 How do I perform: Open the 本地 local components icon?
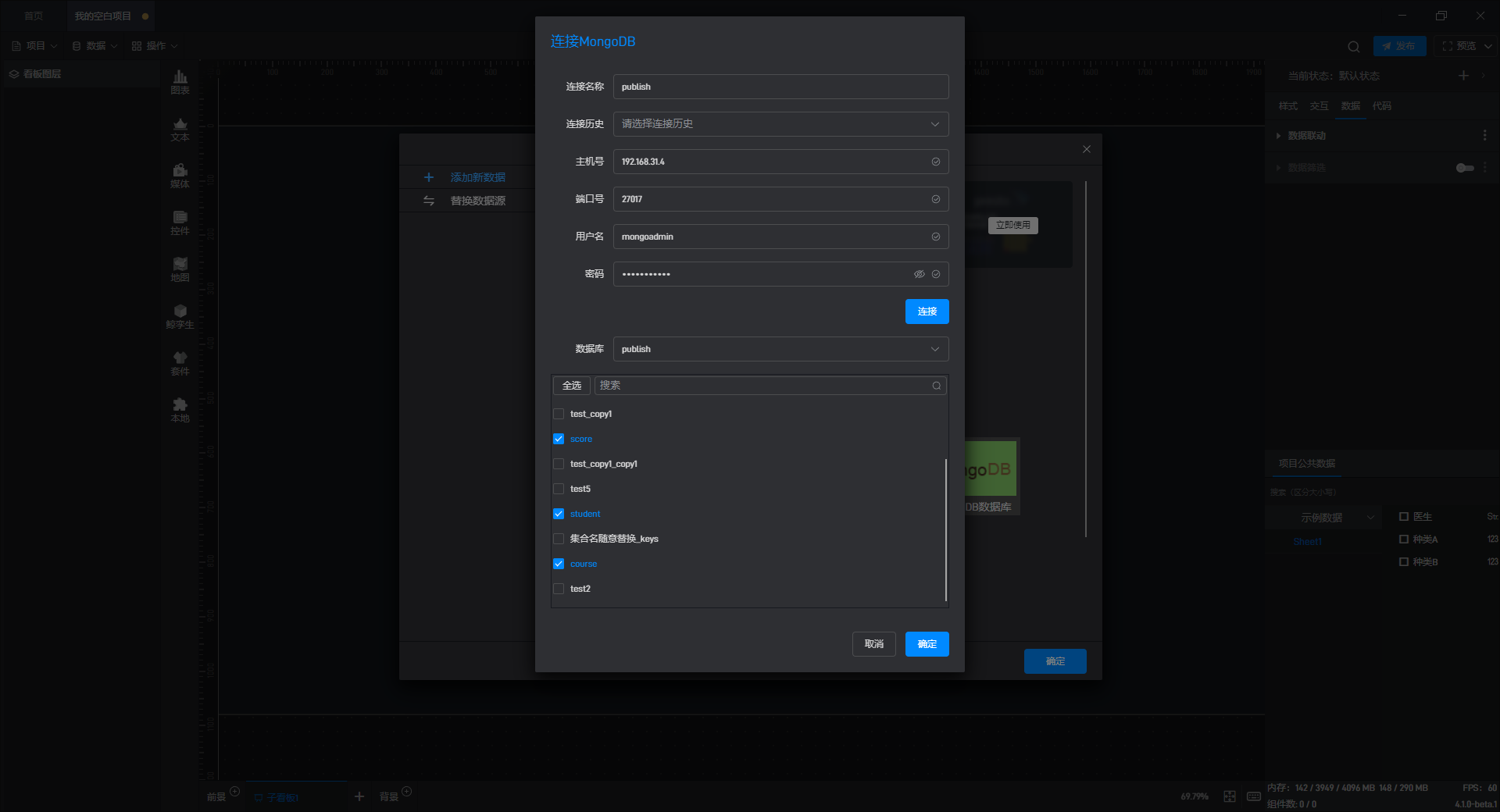(180, 410)
